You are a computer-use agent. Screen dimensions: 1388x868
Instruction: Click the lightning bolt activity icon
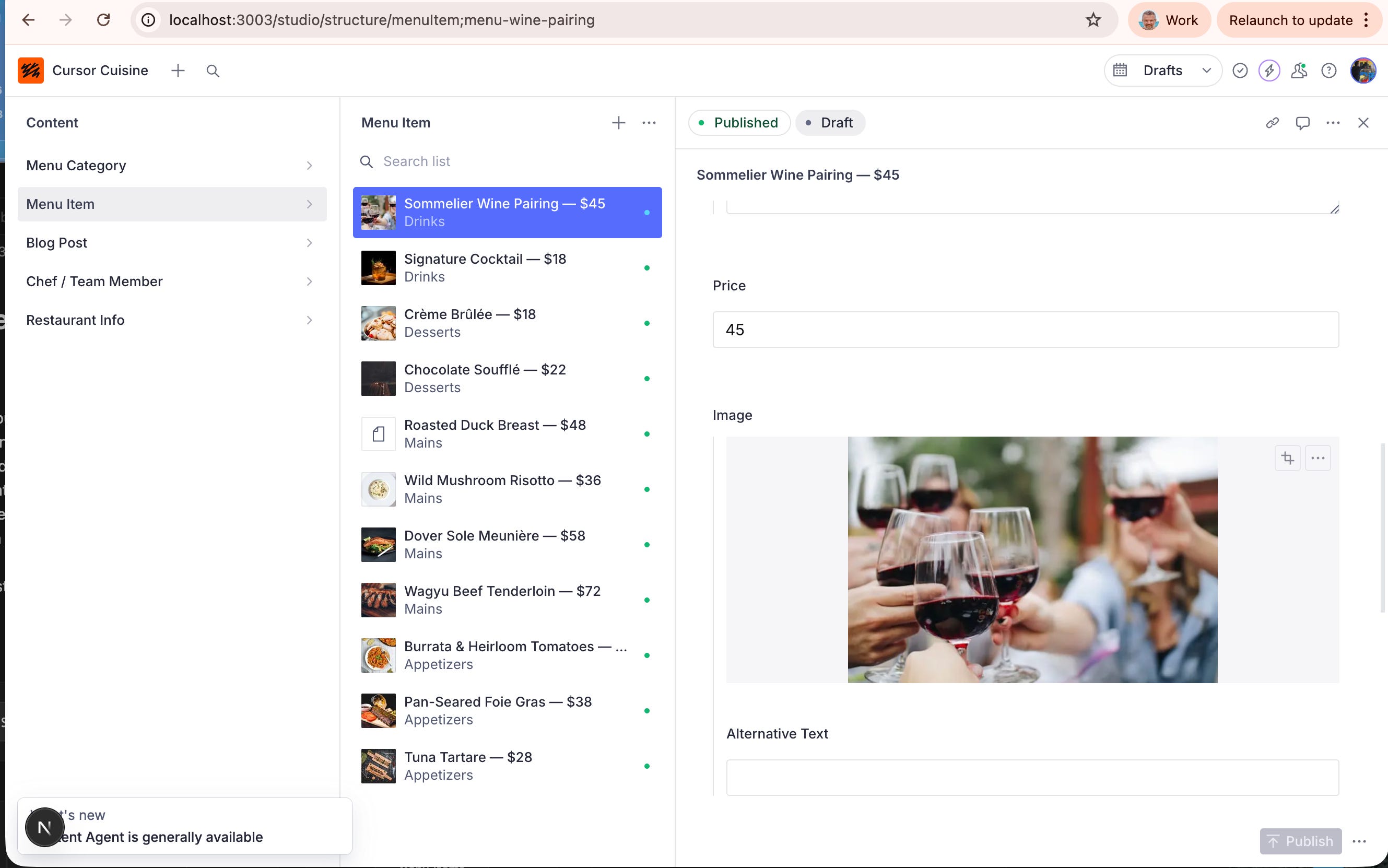(1269, 71)
